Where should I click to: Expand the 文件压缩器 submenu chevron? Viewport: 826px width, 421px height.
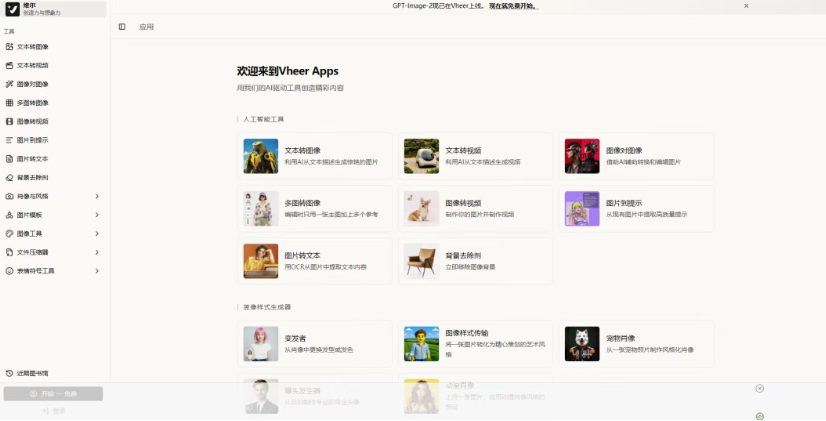click(97, 252)
